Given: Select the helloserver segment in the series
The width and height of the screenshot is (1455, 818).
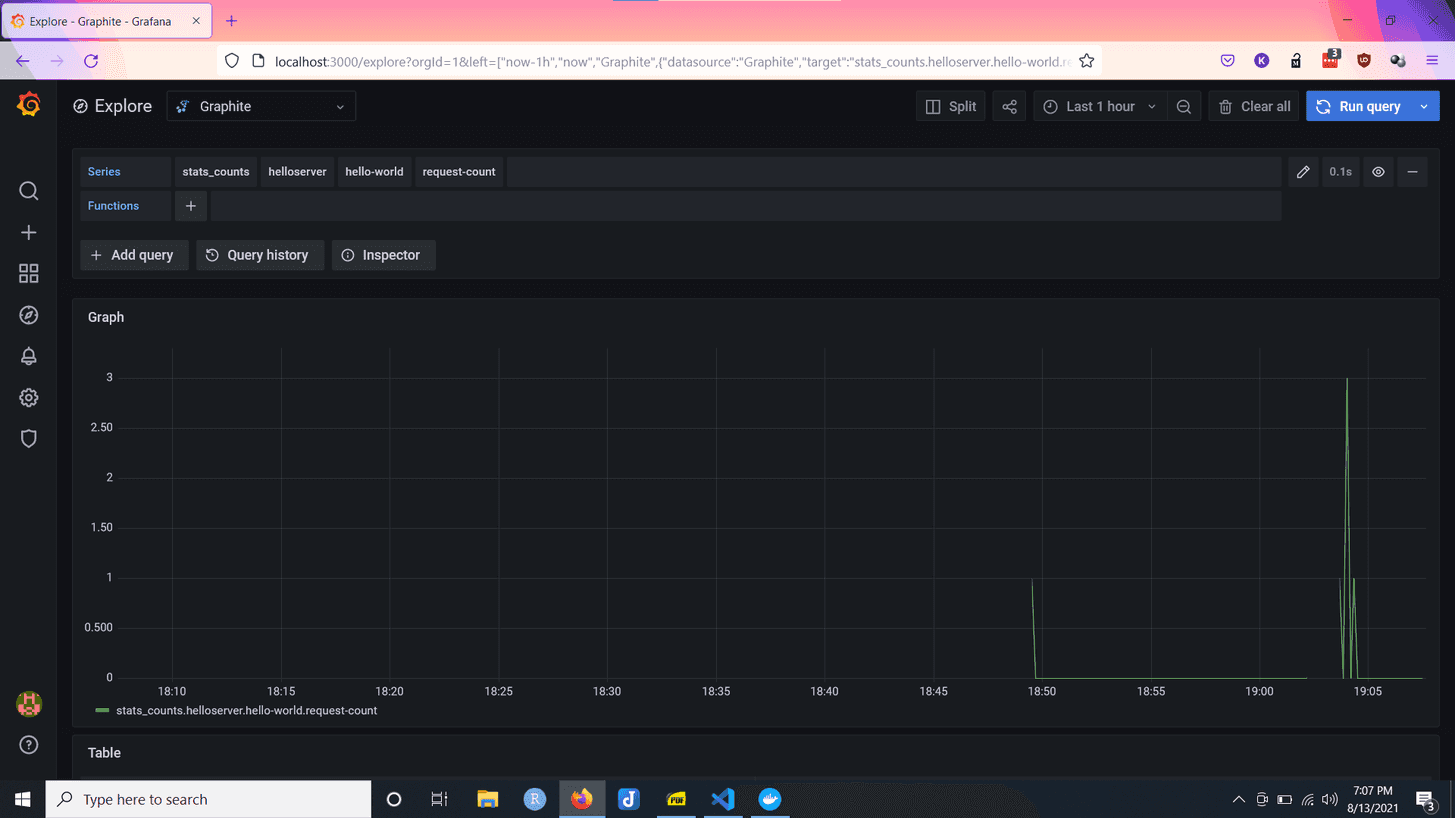Looking at the screenshot, I should tap(297, 171).
